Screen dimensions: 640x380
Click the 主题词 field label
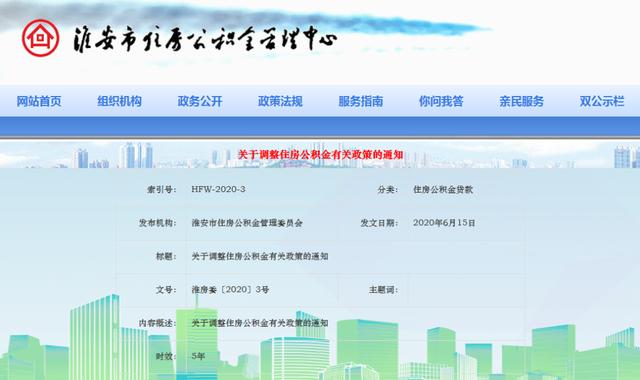pyautogui.click(x=384, y=290)
